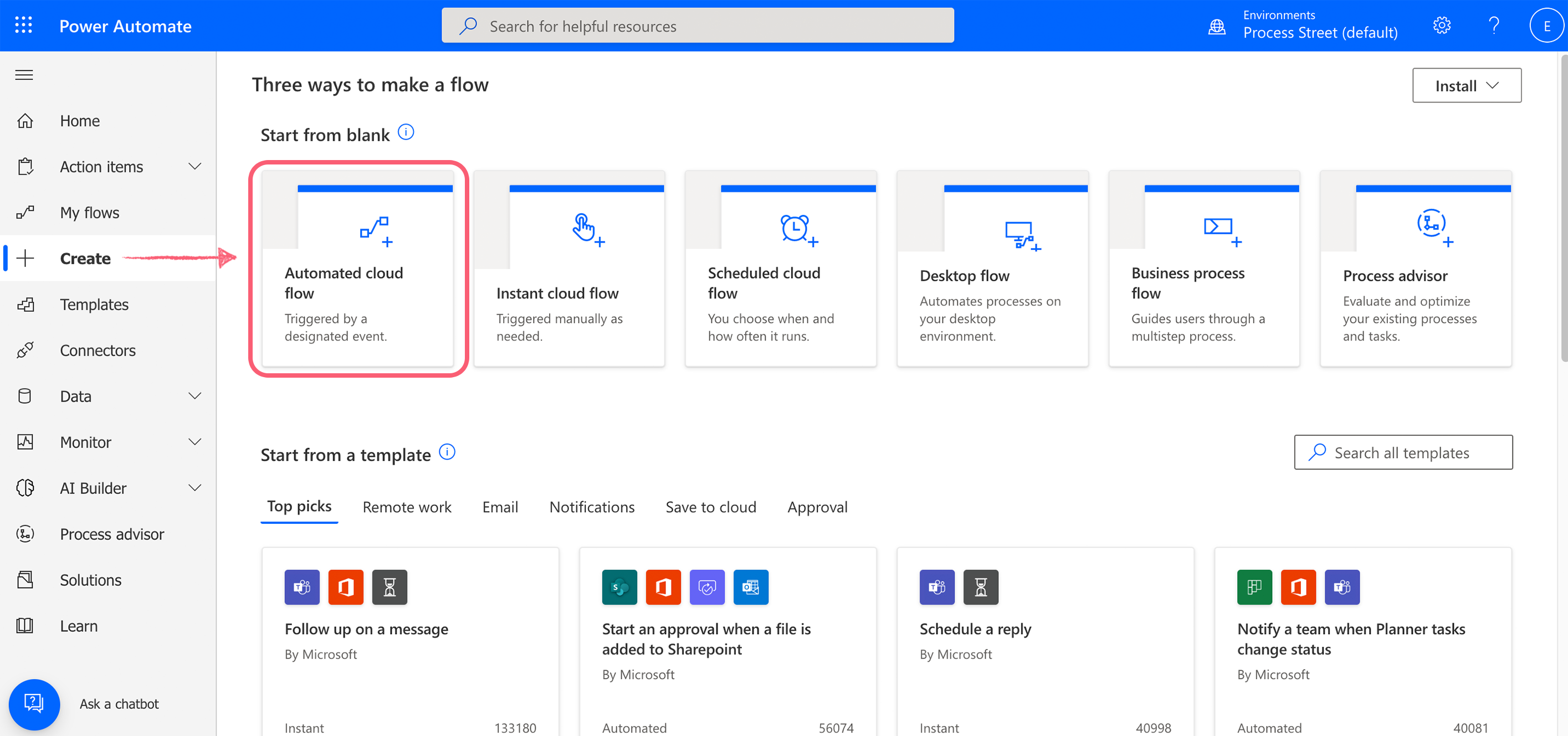Open the Ask a chatbot button
Image resolution: width=1568 pixels, height=736 pixels.
[34, 704]
